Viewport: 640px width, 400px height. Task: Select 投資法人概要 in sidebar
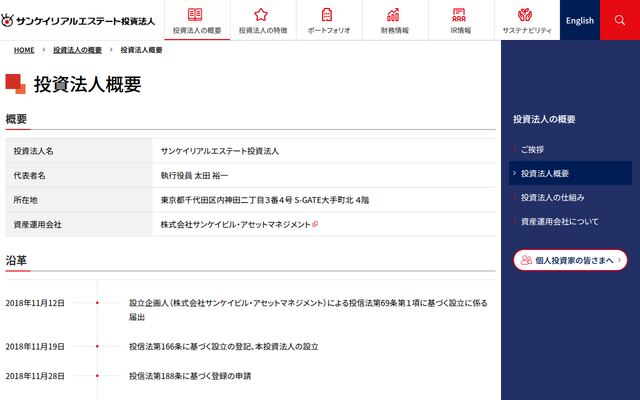click(570, 173)
